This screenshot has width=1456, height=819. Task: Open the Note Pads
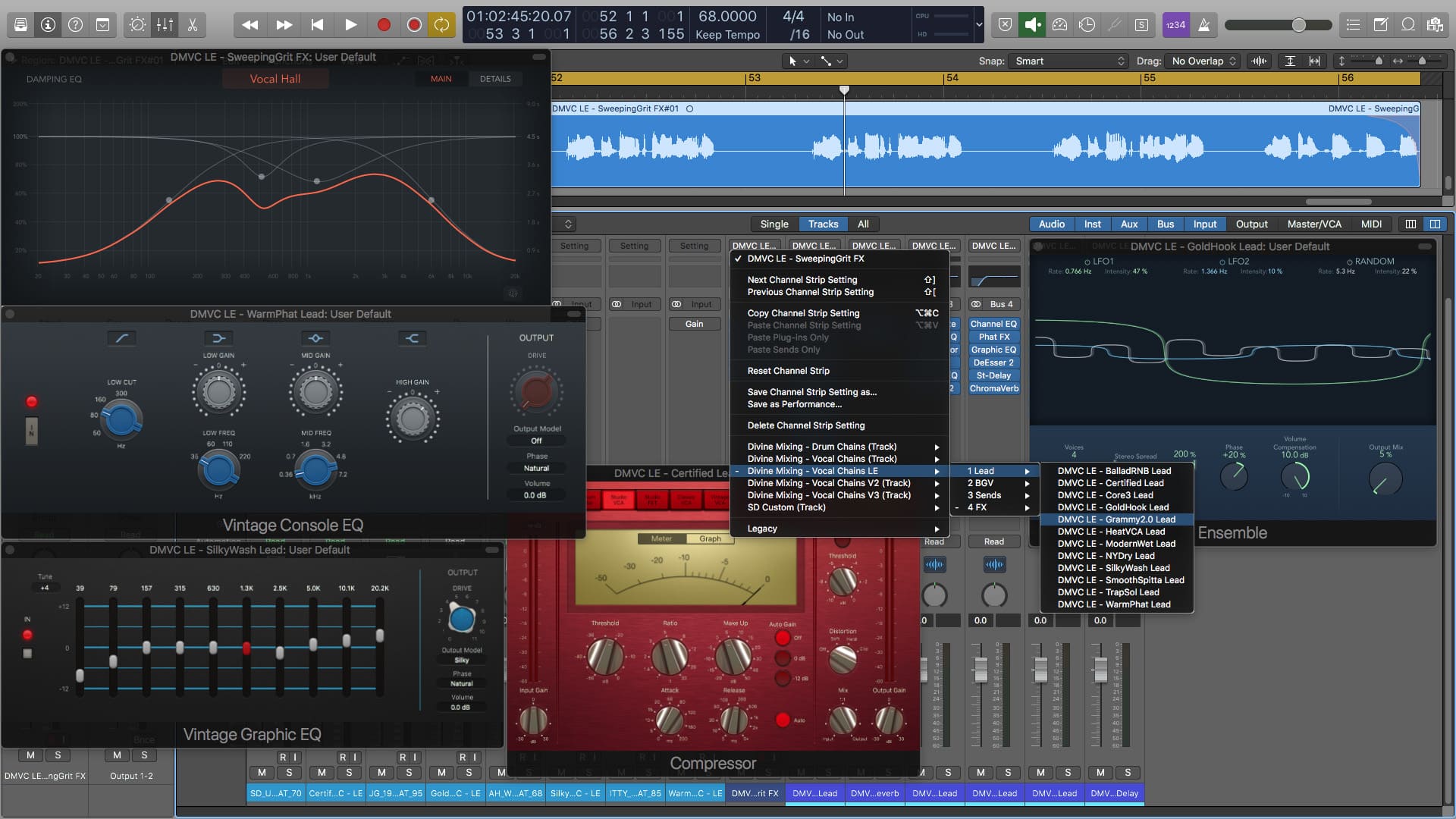(x=1380, y=25)
